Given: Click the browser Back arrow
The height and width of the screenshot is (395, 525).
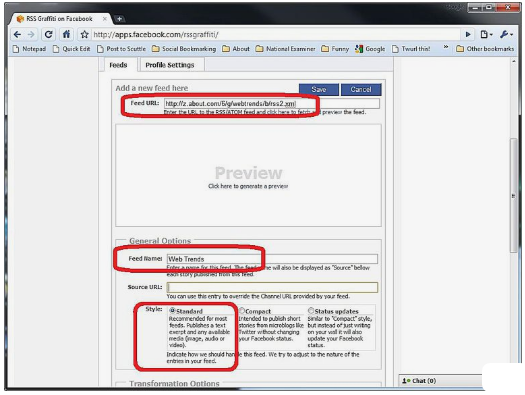Looking at the screenshot, I should (x=17, y=34).
